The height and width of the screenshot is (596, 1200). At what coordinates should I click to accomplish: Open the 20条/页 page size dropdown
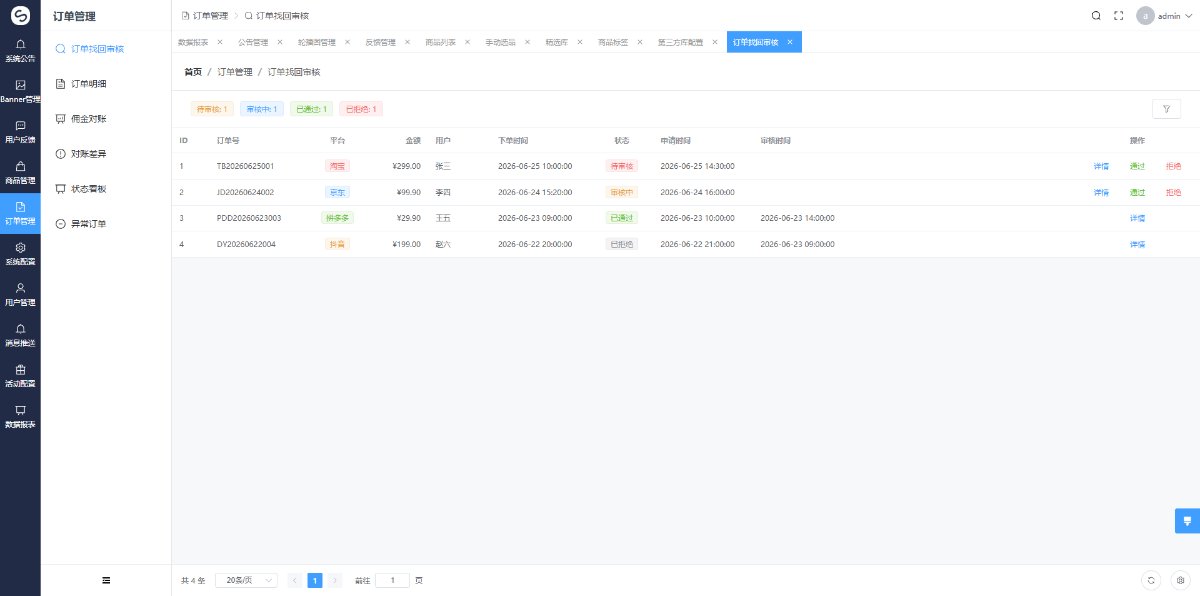tap(246, 580)
